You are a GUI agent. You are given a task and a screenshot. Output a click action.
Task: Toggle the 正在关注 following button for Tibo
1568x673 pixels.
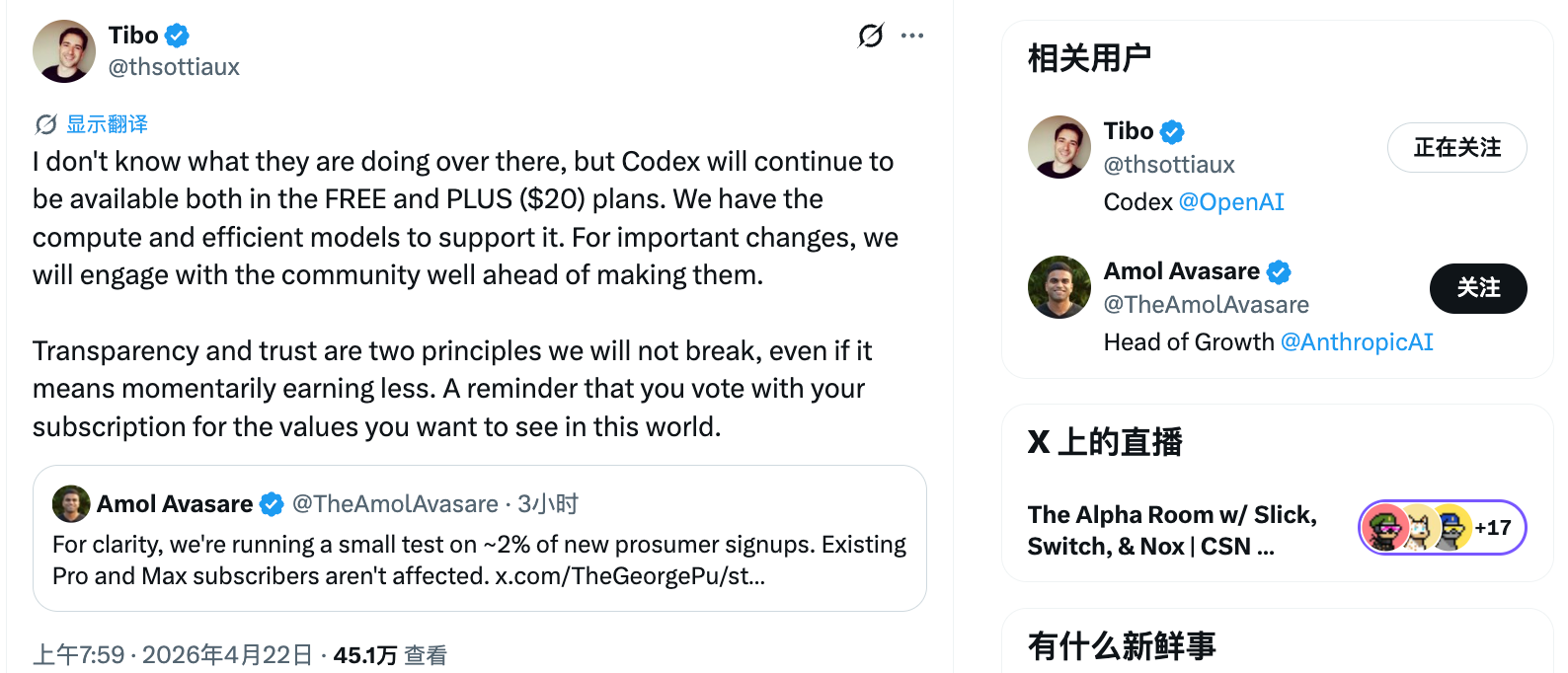tap(1456, 148)
